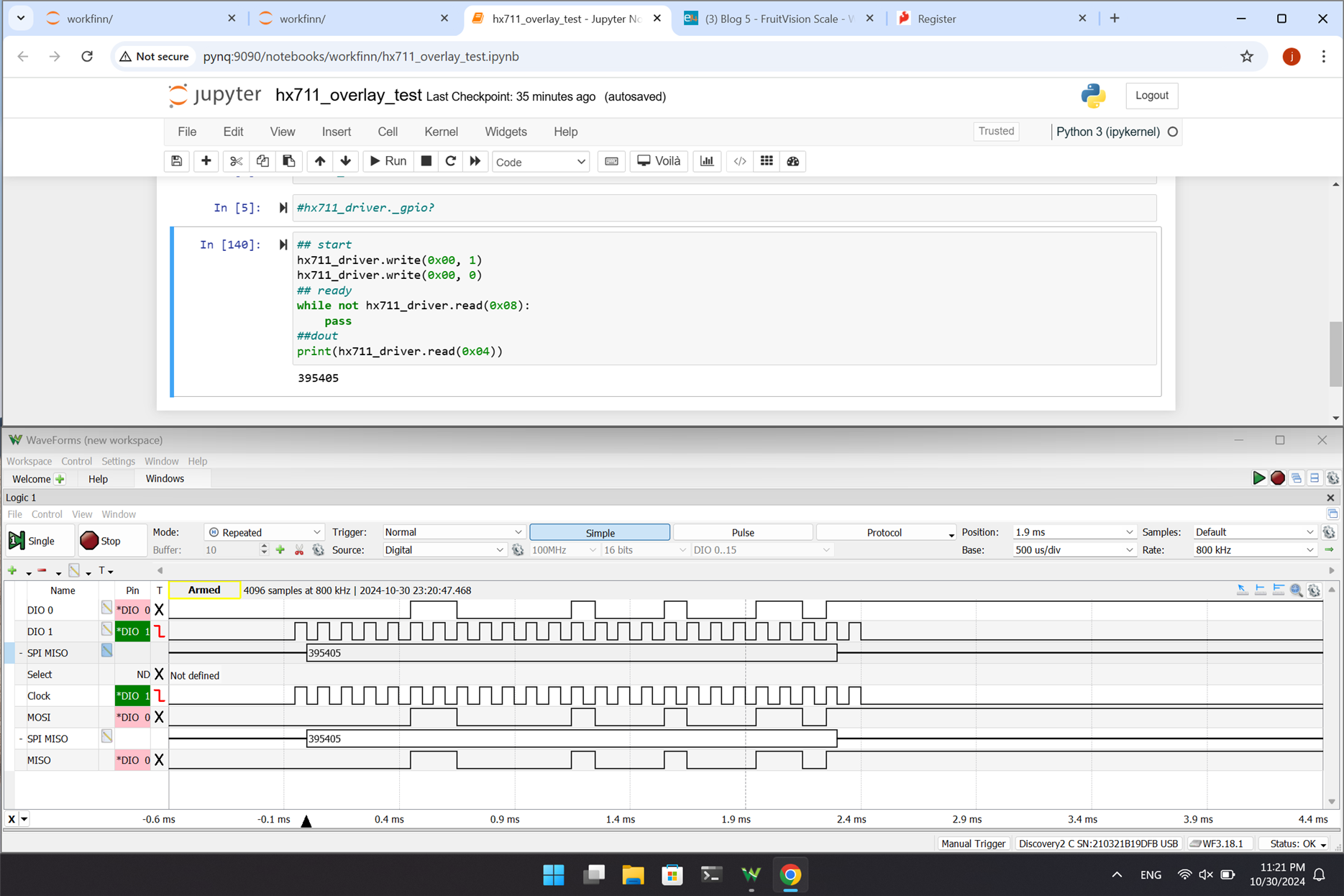The width and height of the screenshot is (1344, 896).
Task: Open the Trigger Normal dropdown
Action: 453,532
